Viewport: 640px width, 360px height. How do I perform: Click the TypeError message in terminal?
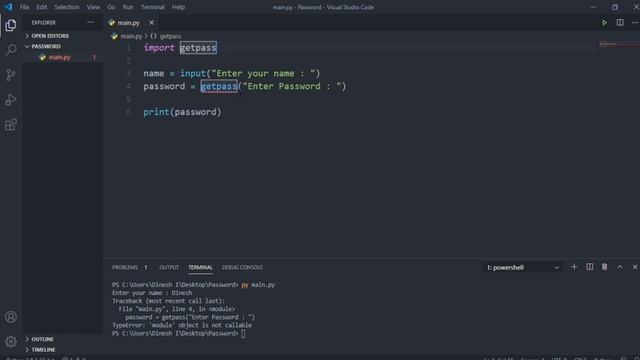click(182, 325)
